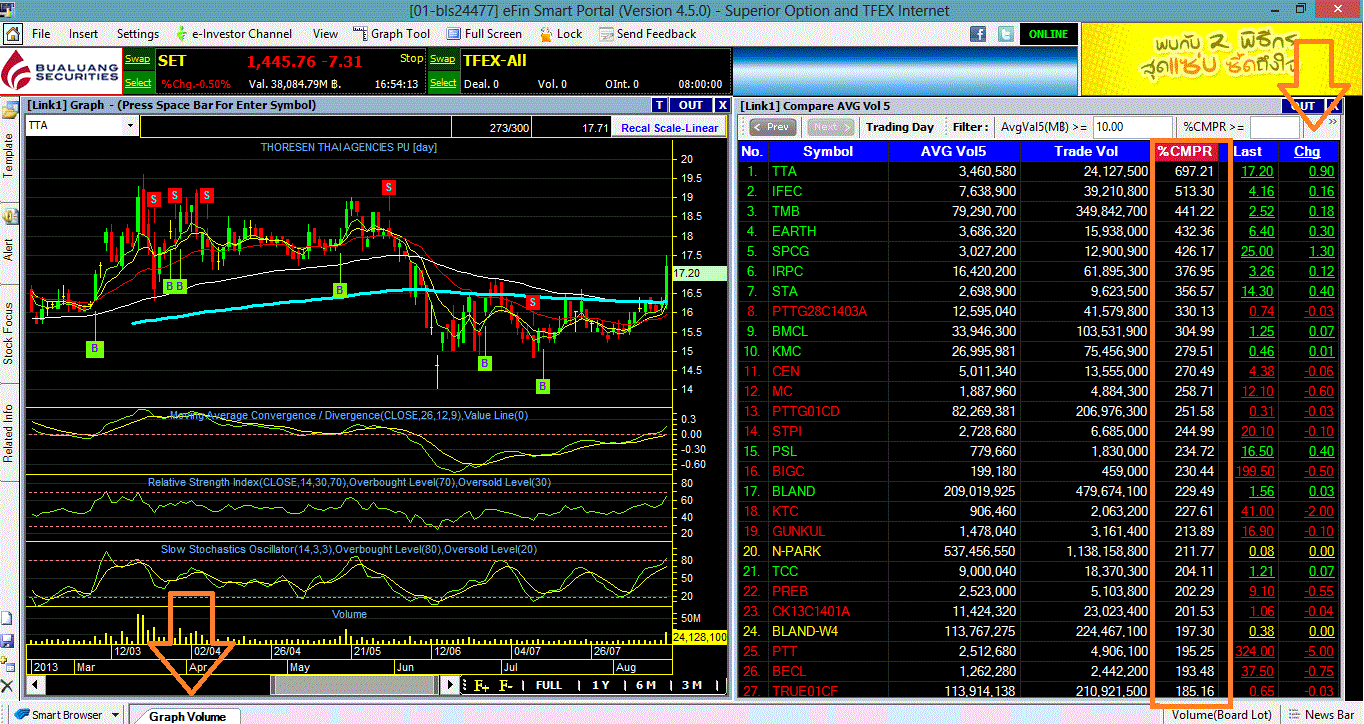
Task: Click the chart horizontal scrollbar thumb
Action: click(x=355, y=685)
